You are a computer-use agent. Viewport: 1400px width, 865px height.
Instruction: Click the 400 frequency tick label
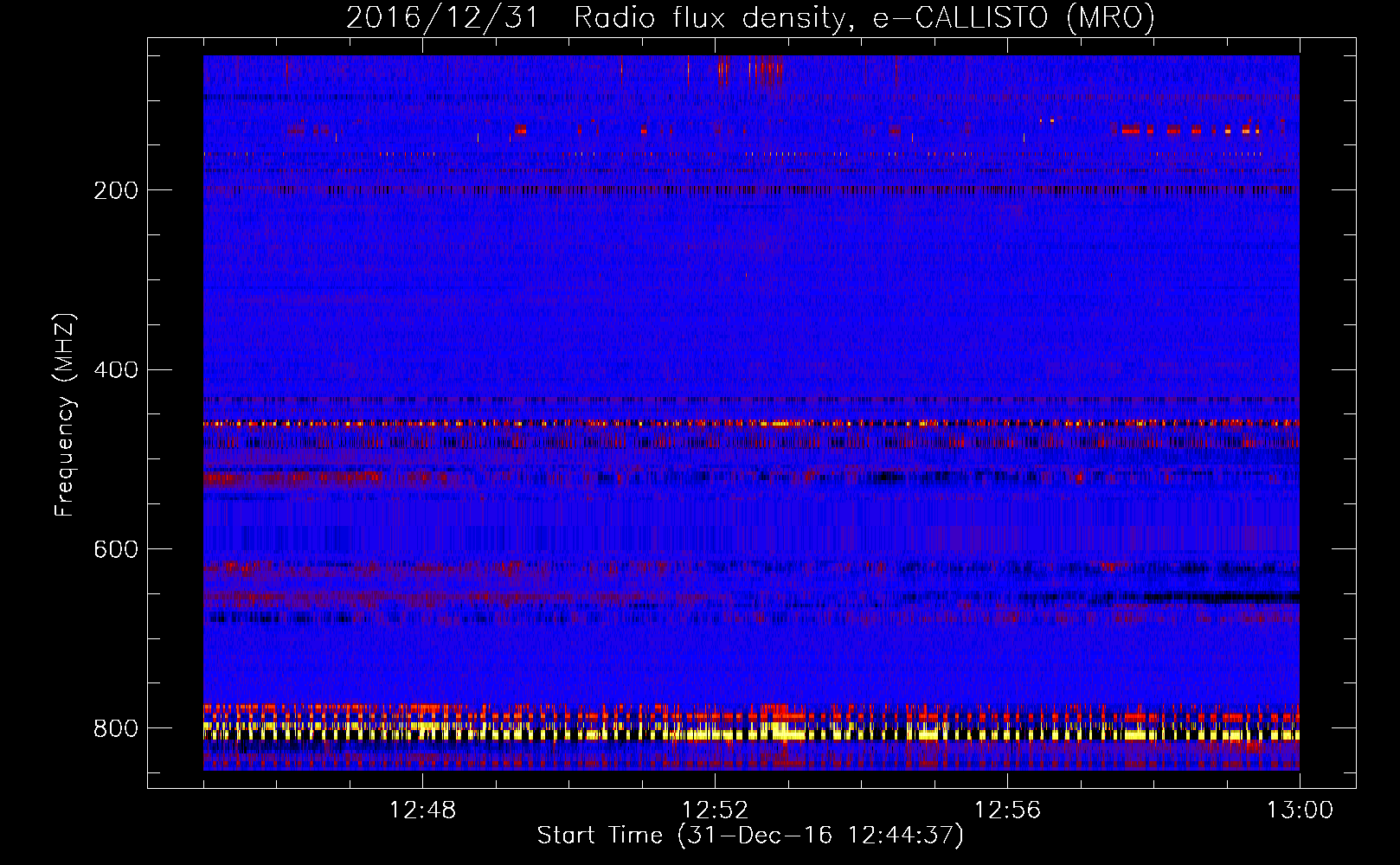tap(116, 370)
